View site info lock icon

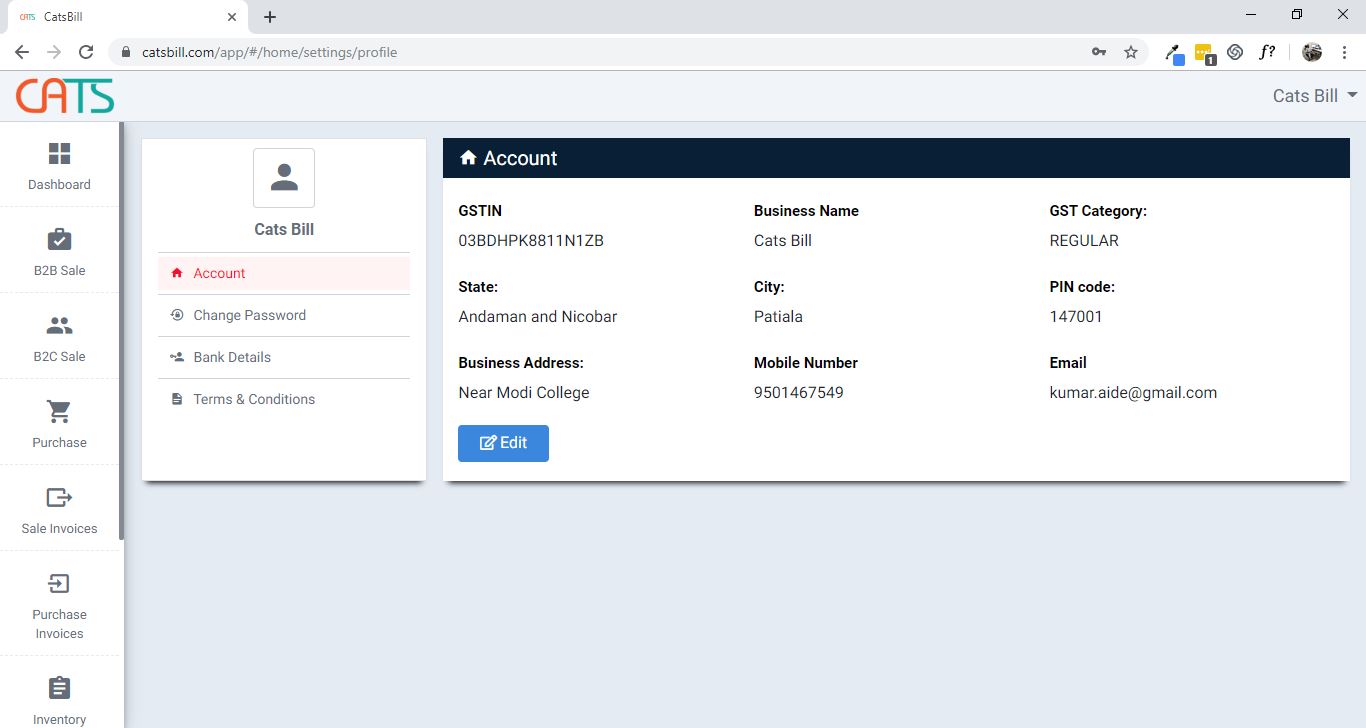click(x=125, y=52)
